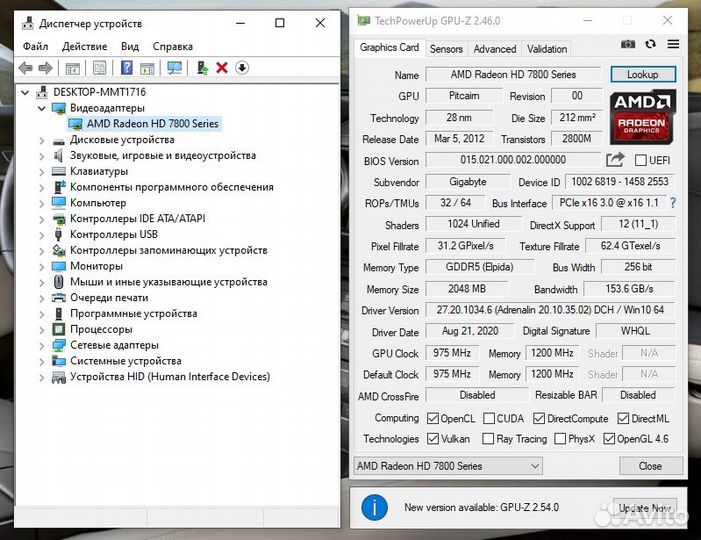Viewport: 701px width, 540px height.
Task: Click the GPU-Z refresh icon
Action: tap(651, 44)
